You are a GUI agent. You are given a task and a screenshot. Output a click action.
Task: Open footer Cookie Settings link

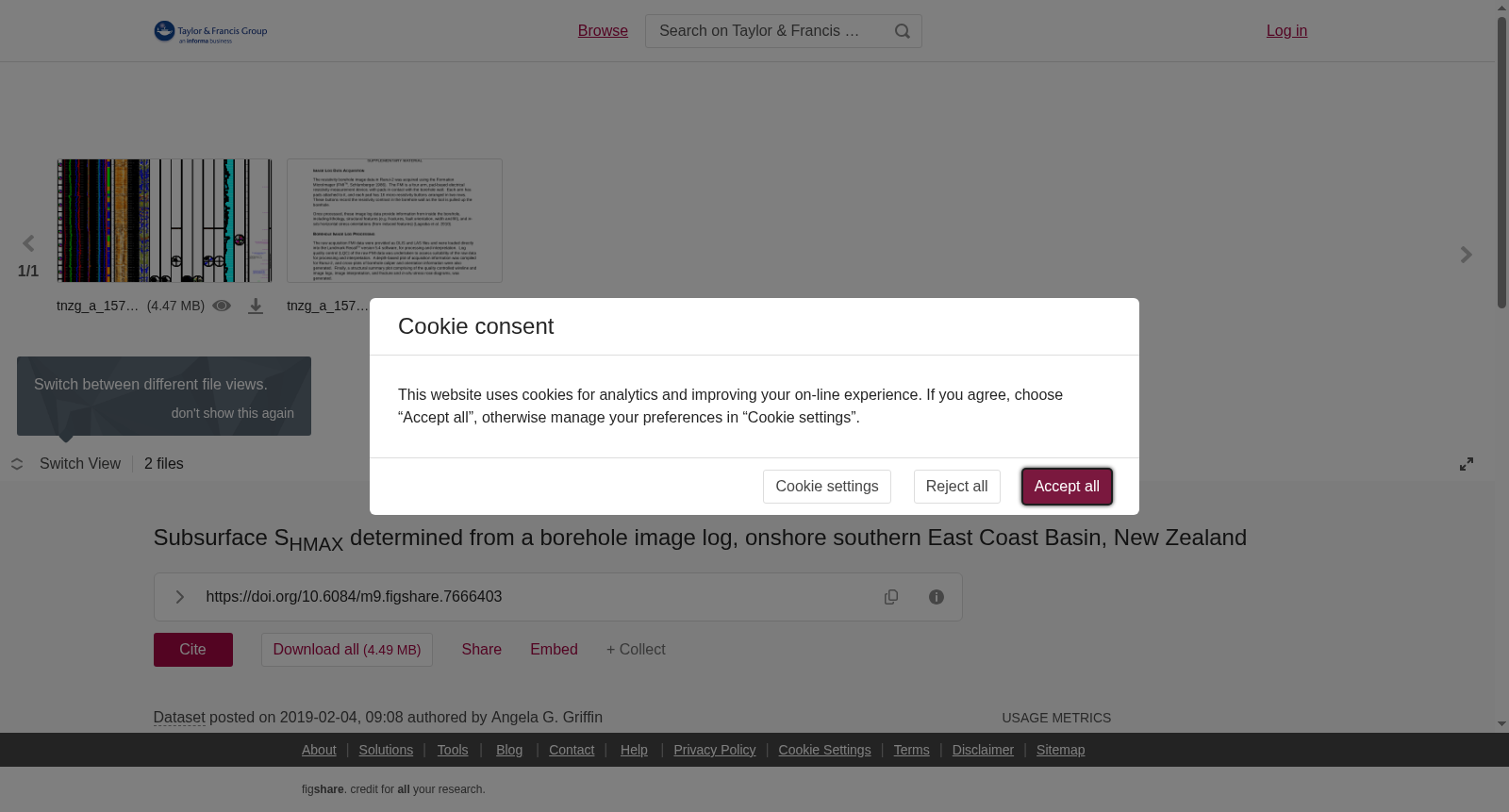[x=824, y=750]
